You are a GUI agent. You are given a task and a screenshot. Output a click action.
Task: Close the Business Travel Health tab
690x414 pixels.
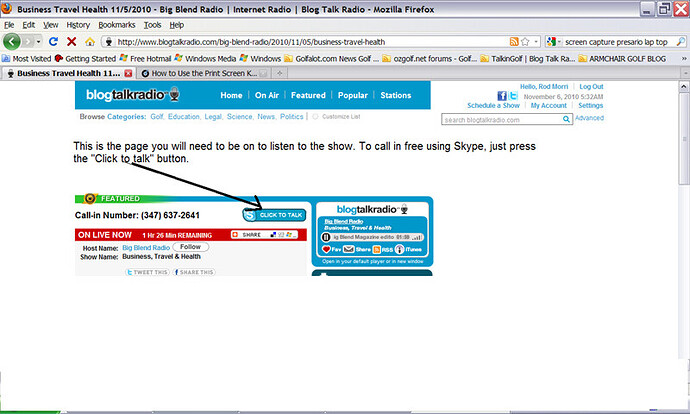[x=128, y=73]
